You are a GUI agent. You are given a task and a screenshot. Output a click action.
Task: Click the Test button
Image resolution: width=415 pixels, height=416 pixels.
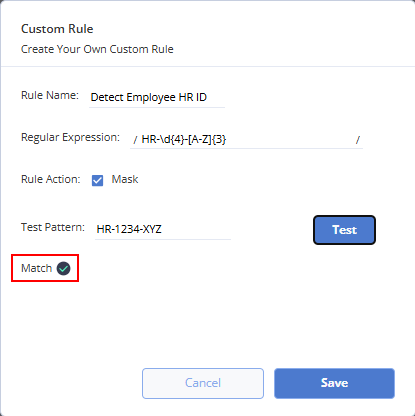344,230
